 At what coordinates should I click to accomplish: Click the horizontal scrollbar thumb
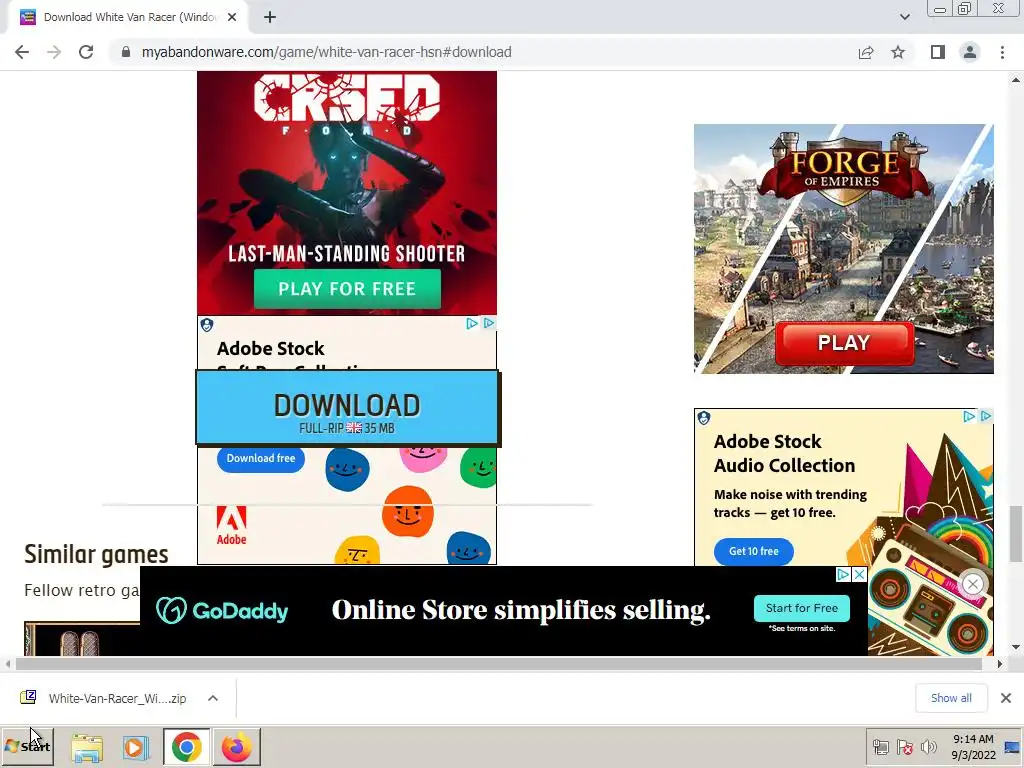click(x=498, y=664)
